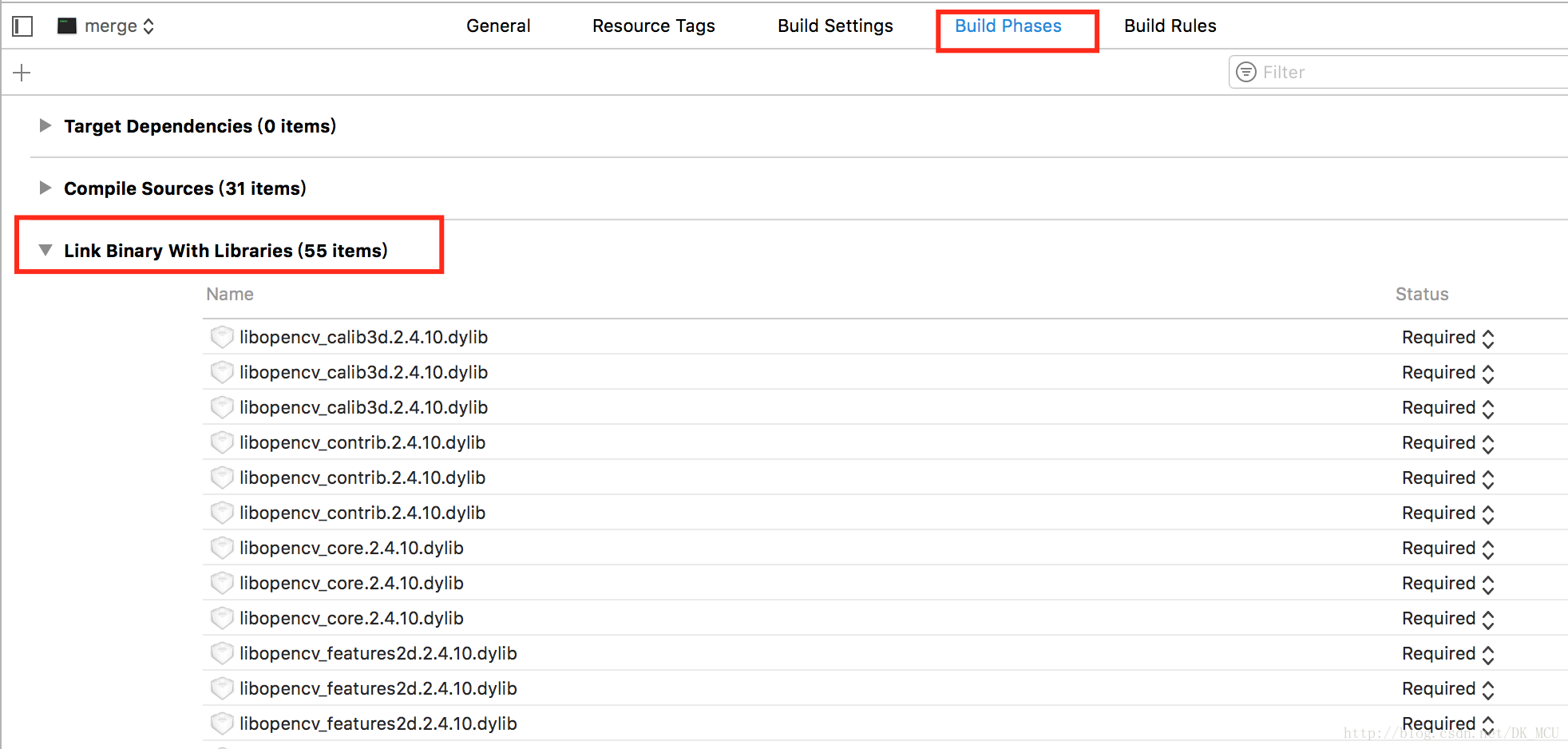This screenshot has width=1568, height=749.
Task: Click the Link Binary With Libraries (55 items) heading
Action: point(226,251)
